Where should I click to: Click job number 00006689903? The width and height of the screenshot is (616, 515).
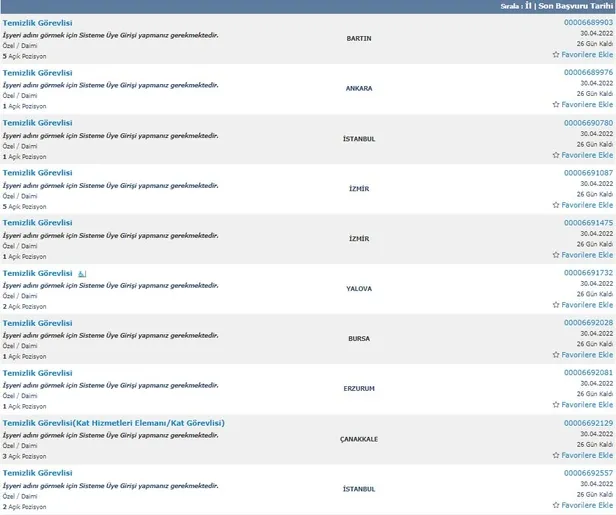(x=588, y=22)
